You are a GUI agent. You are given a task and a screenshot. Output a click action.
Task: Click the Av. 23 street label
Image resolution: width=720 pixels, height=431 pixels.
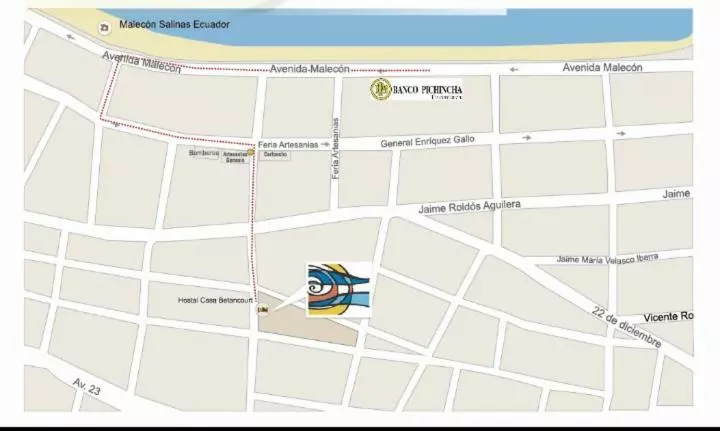86,387
